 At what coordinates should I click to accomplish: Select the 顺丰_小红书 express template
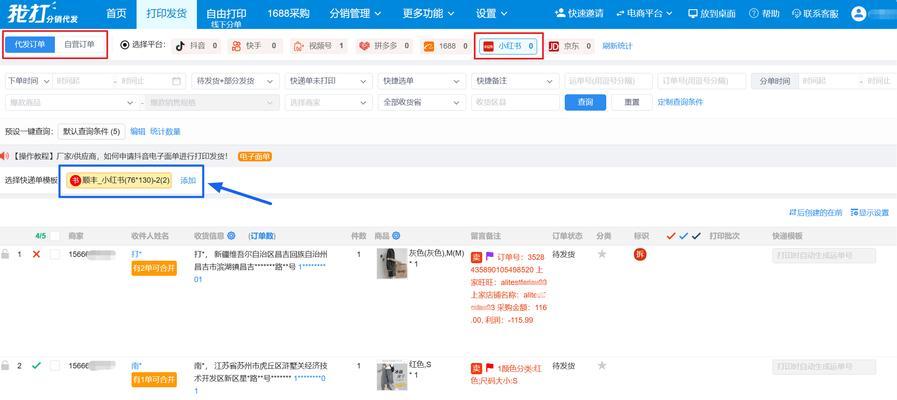point(119,180)
